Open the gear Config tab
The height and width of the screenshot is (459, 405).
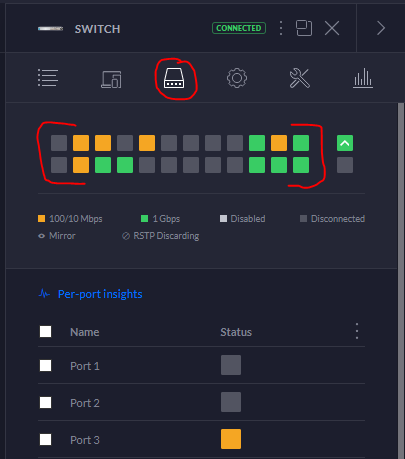237,78
